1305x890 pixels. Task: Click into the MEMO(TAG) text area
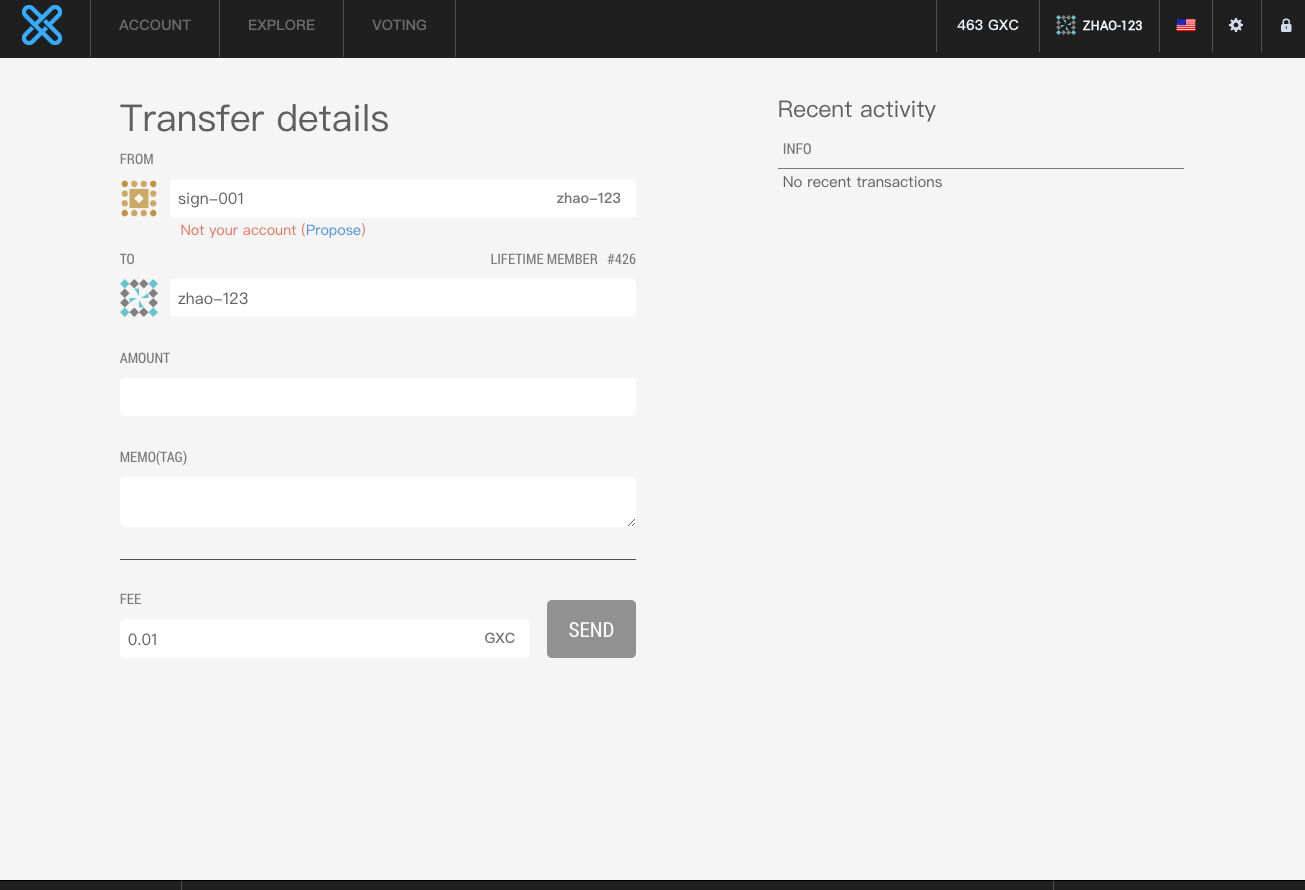tap(377, 501)
